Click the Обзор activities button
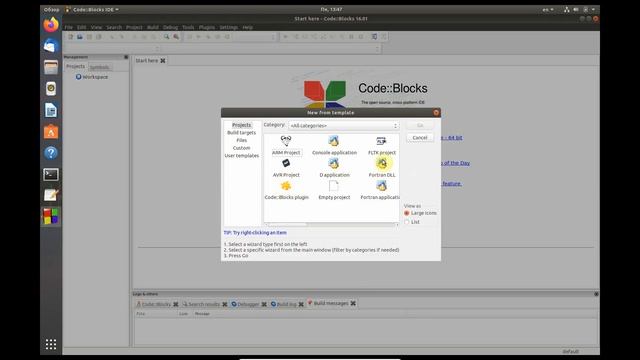640x360 pixels. 51,9
